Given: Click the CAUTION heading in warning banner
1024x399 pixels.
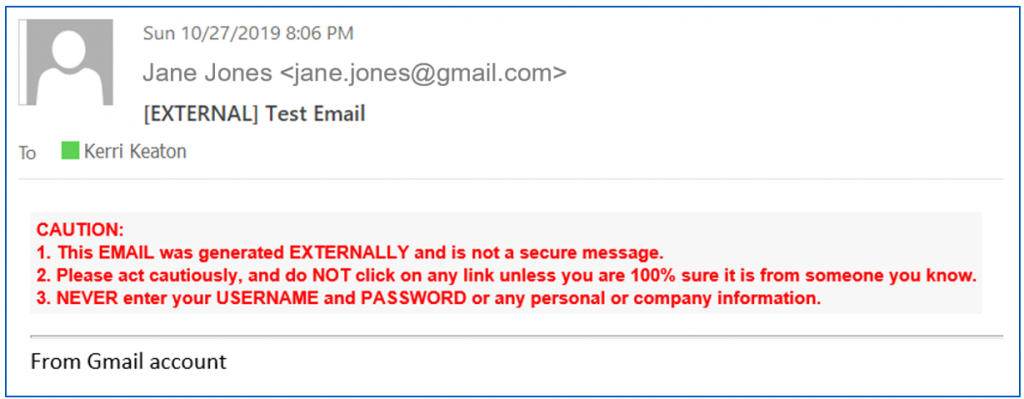Looking at the screenshot, I should 80,230.
